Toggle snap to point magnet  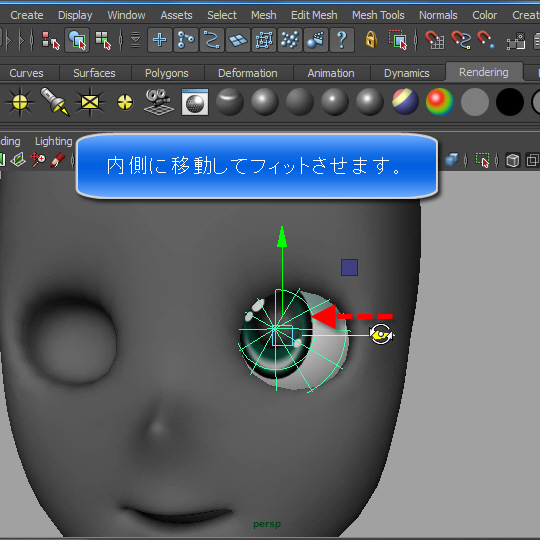(486, 40)
